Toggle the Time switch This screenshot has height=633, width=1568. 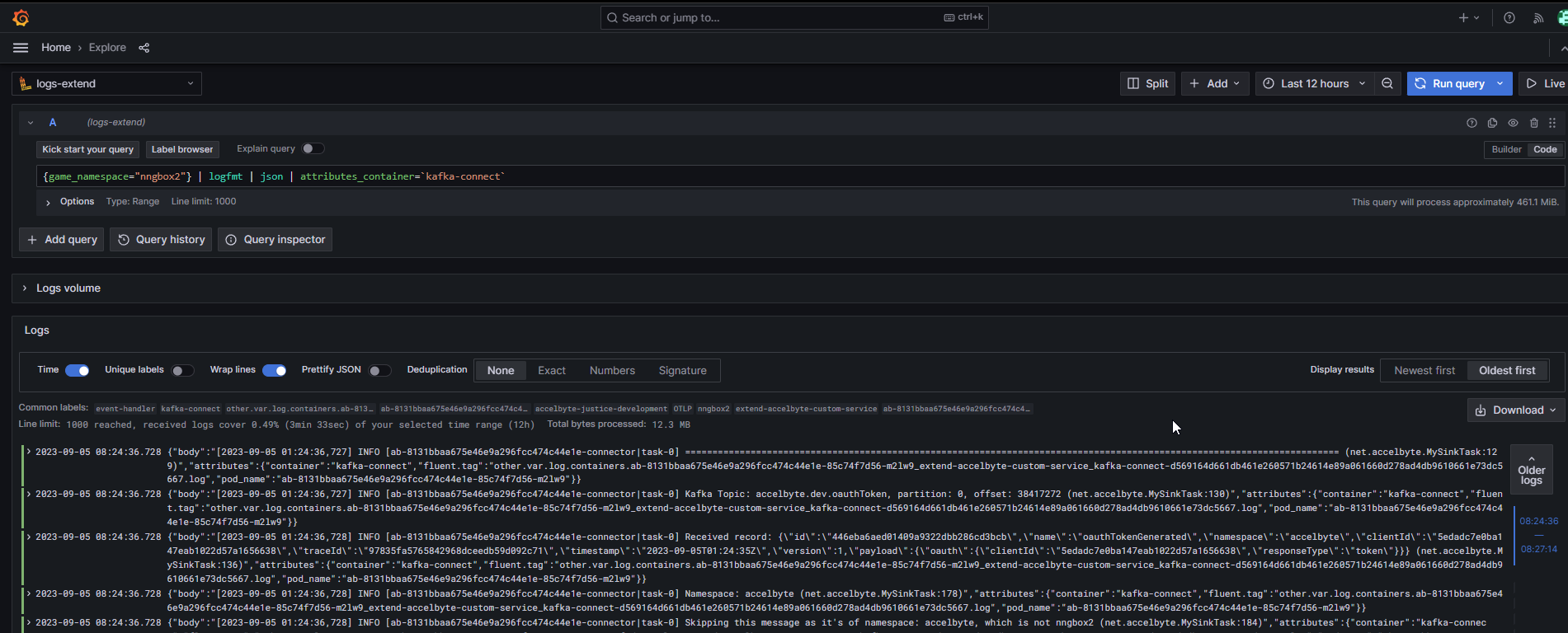77,370
